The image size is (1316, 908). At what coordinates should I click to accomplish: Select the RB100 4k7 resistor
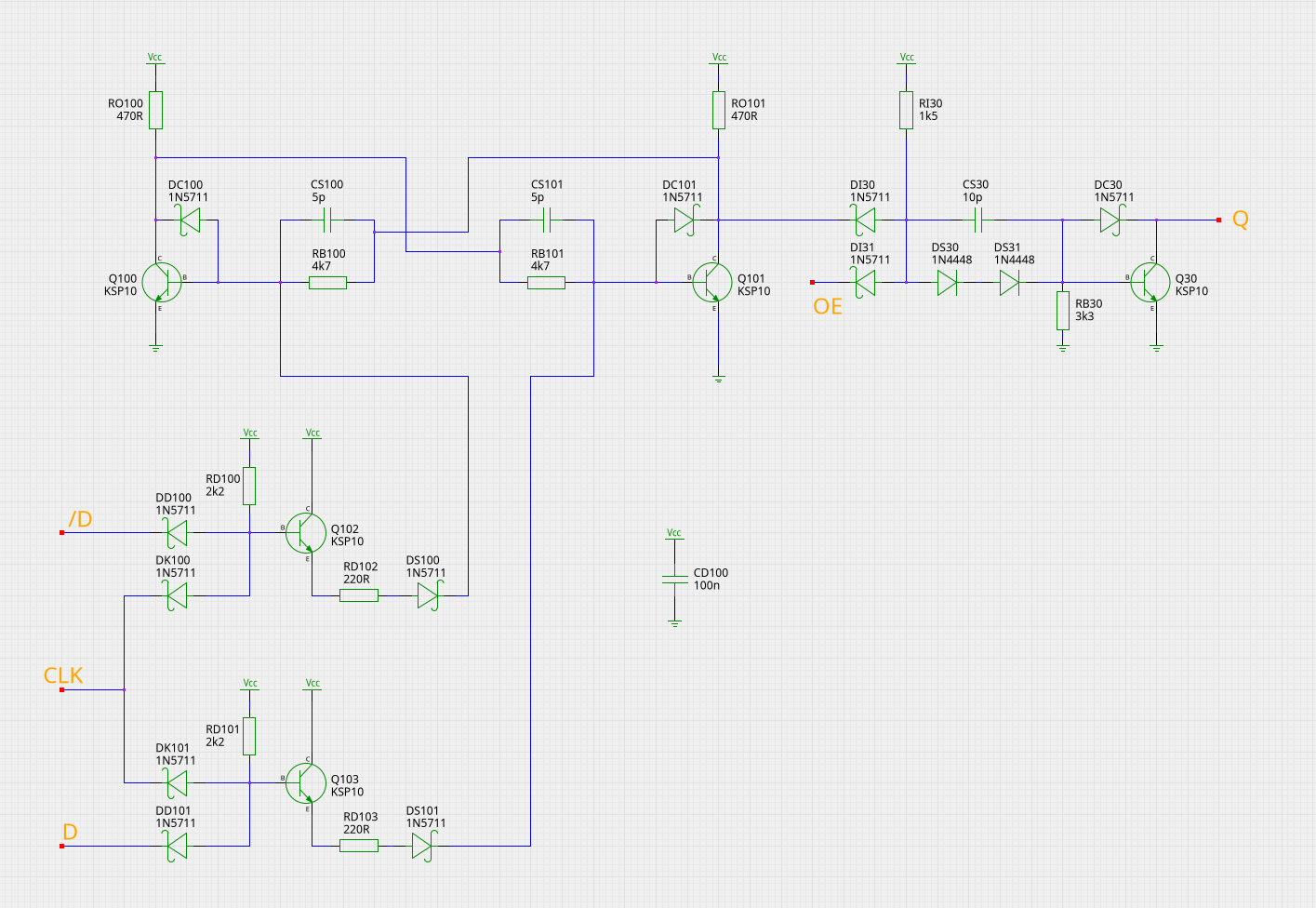tap(327, 283)
